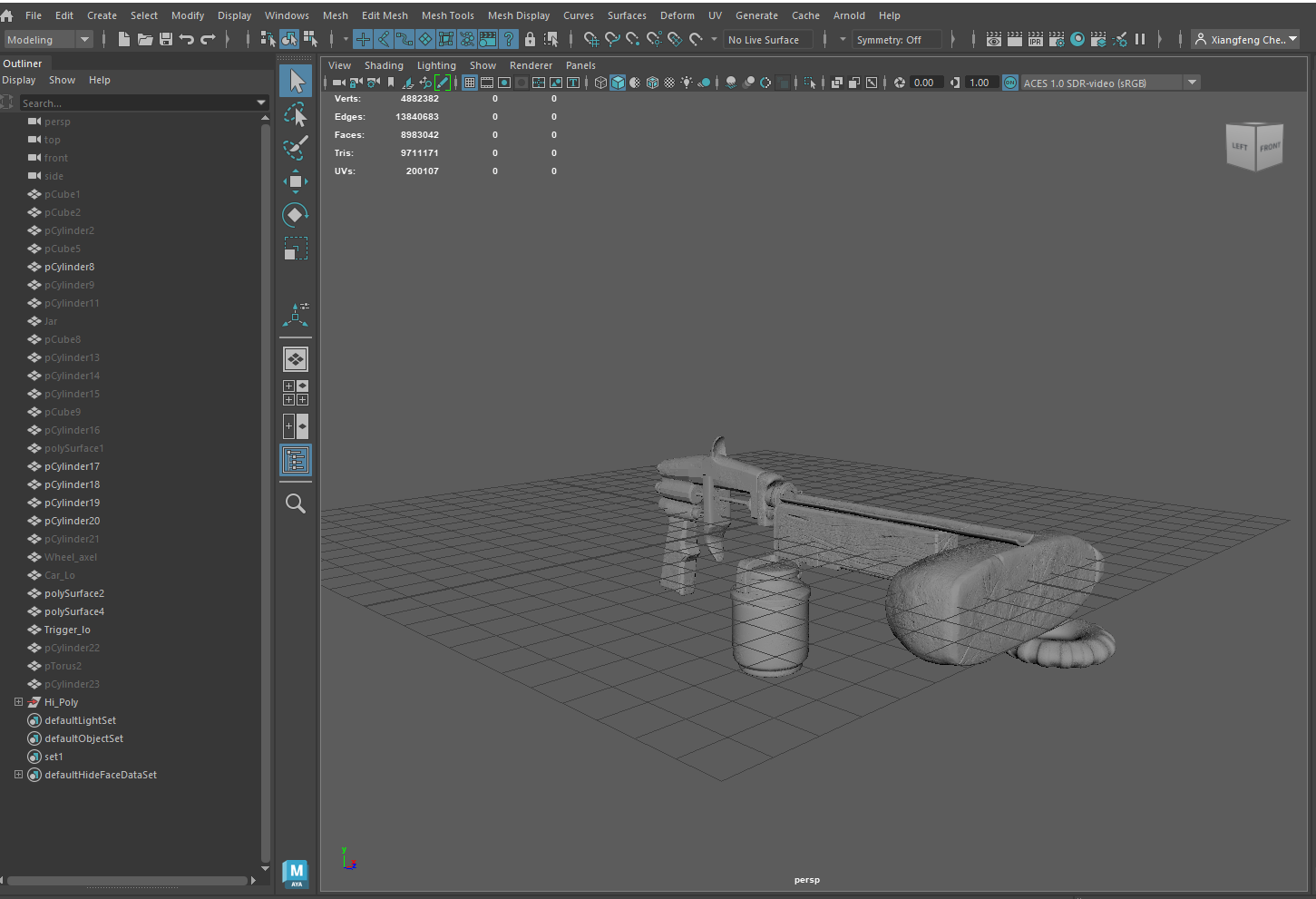Toggle the color management ON button
1316x899 pixels.
coord(1009,83)
